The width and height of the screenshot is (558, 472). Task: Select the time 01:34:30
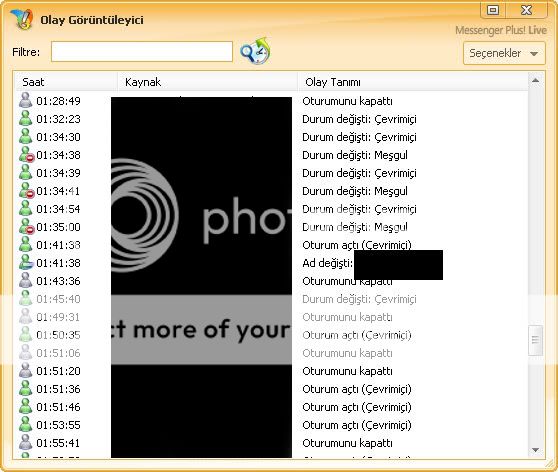point(58,137)
